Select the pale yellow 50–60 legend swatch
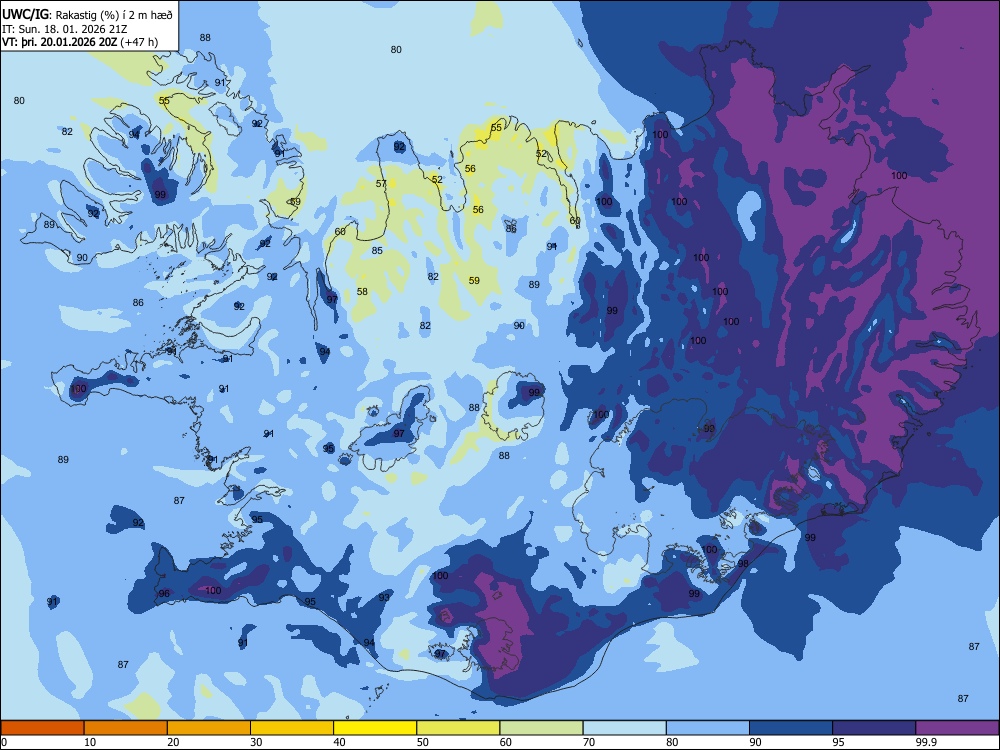 click(x=458, y=728)
